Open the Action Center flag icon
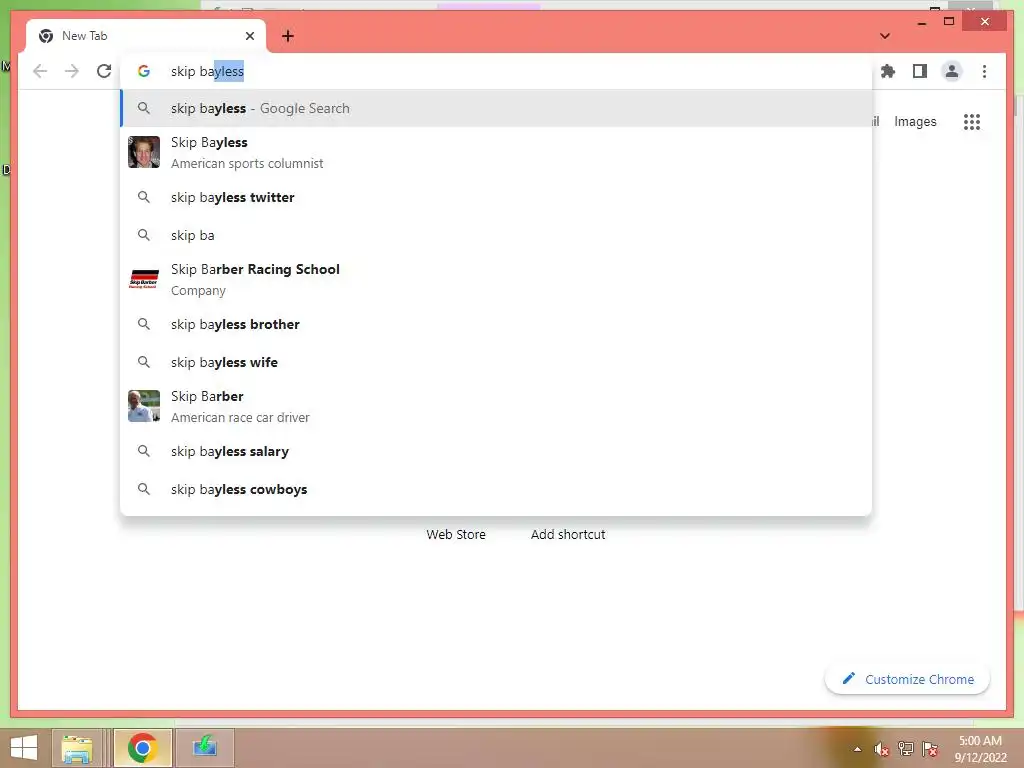 coord(930,749)
